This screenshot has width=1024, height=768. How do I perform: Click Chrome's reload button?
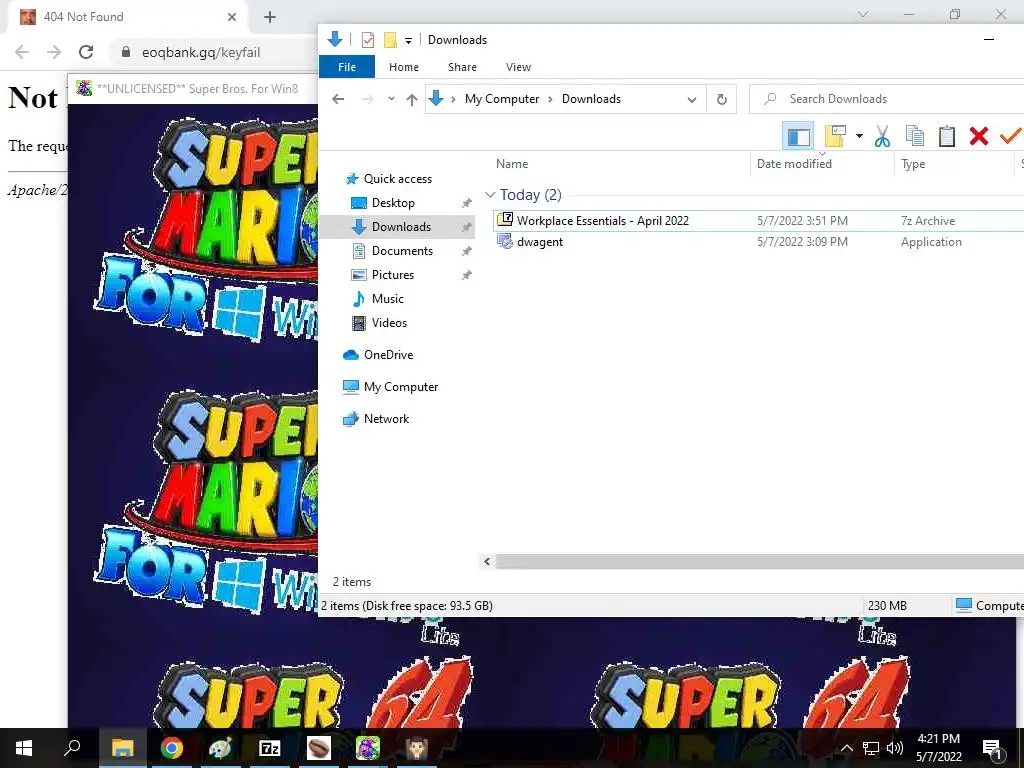coord(86,52)
